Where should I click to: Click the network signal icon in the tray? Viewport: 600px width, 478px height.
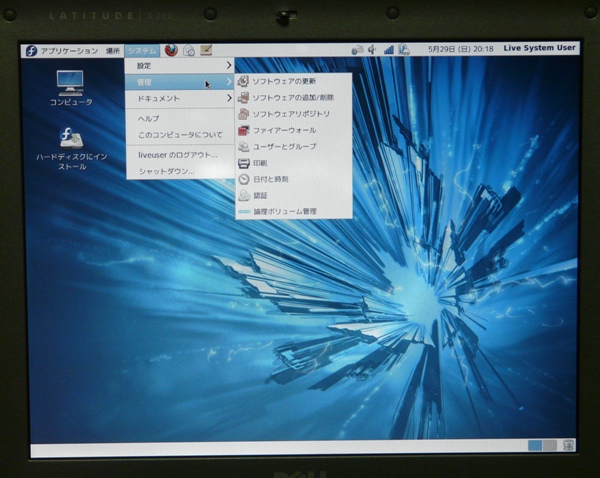tap(388, 49)
